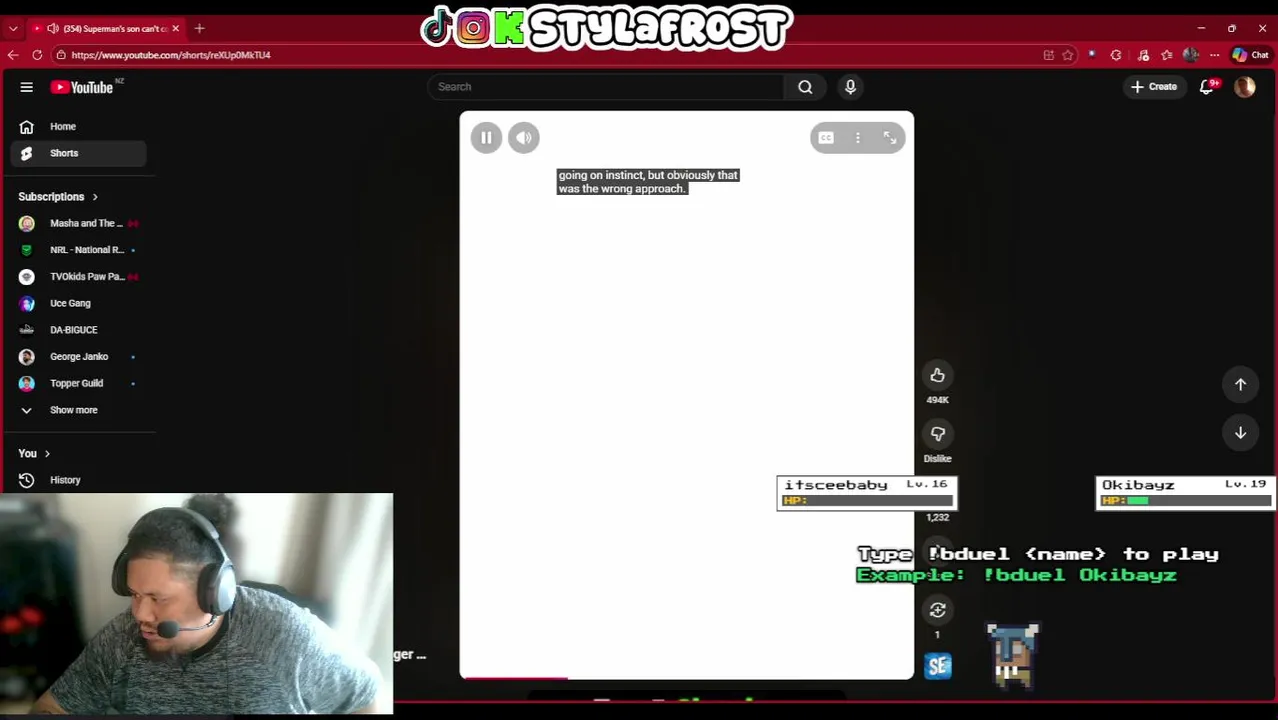The width and height of the screenshot is (1278, 720).
Task: Open the YouTube guide hamburger menu
Action: [x=27, y=87]
